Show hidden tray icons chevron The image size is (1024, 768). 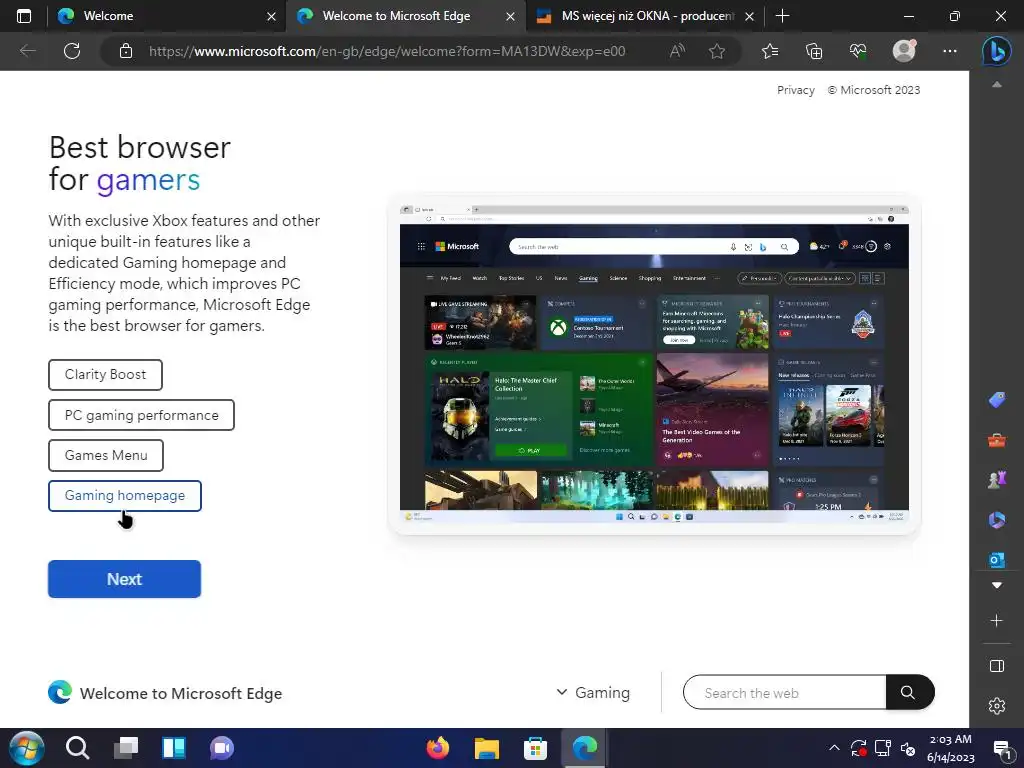pyautogui.click(x=834, y=748)
